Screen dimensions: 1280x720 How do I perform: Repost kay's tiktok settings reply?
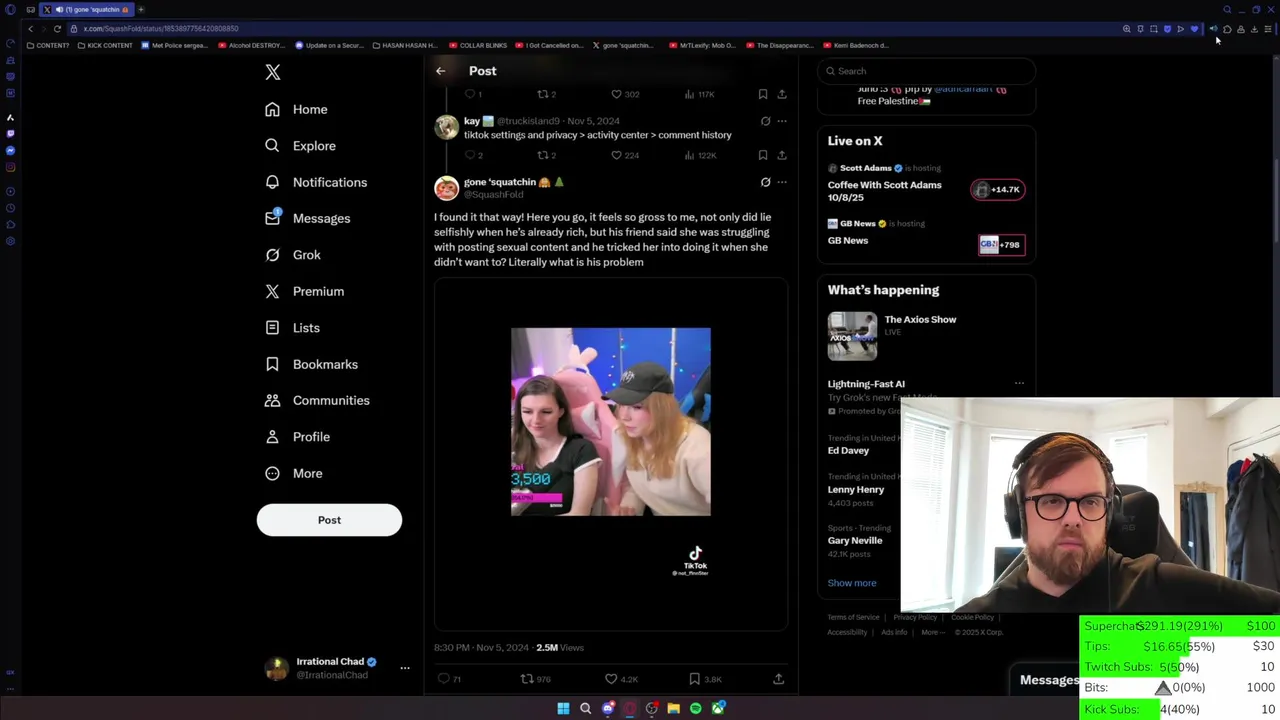(x=547, y=155)
